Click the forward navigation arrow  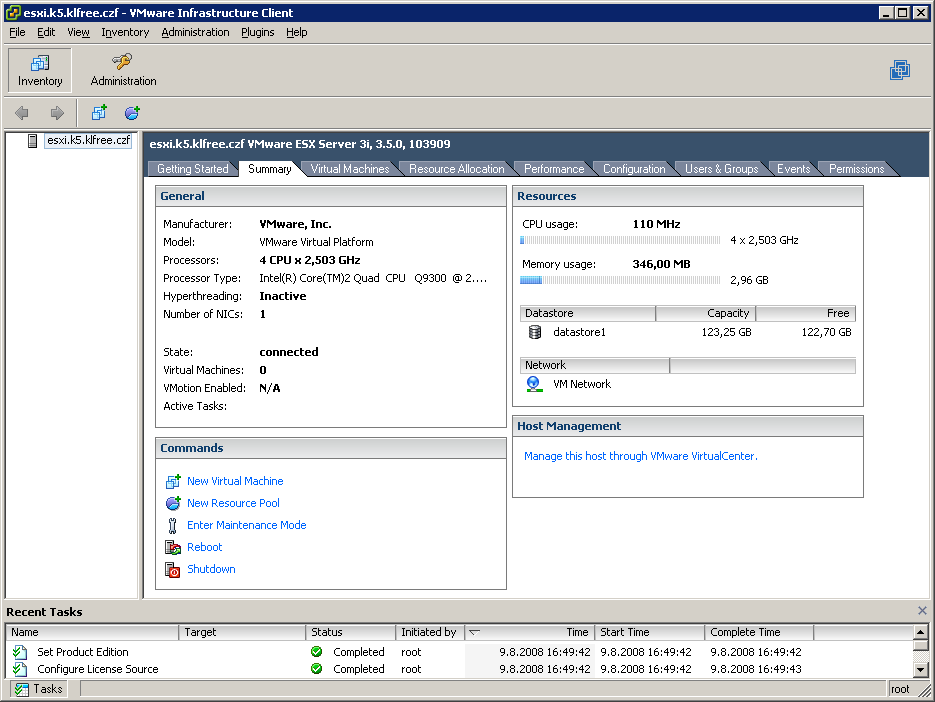57,113
